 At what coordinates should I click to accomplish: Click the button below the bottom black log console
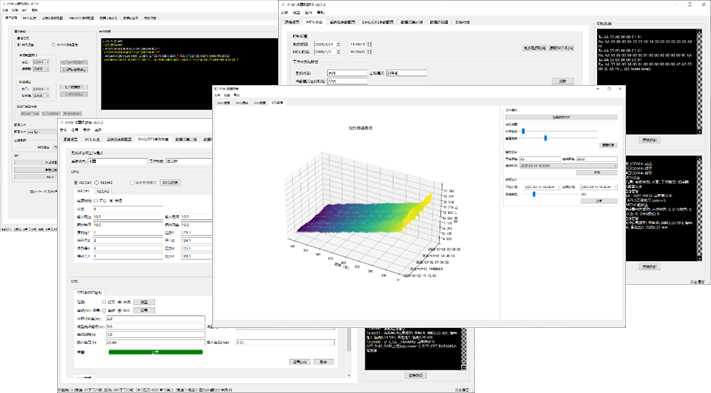click(416, 375)
